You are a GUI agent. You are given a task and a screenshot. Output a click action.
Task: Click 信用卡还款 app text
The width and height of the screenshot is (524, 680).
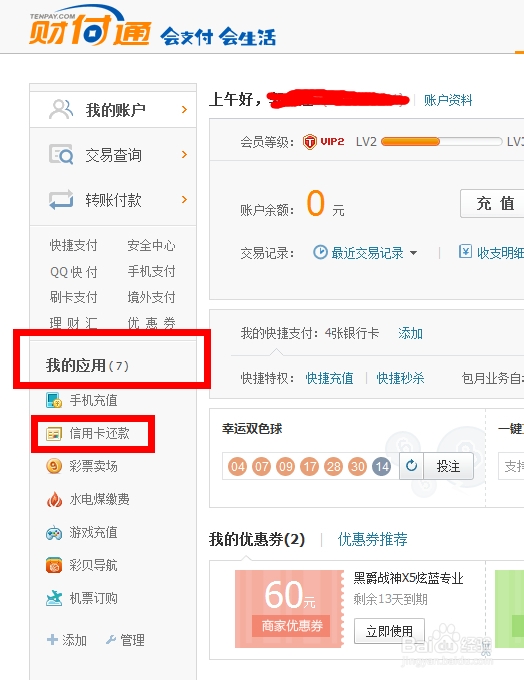pos(99,433)
